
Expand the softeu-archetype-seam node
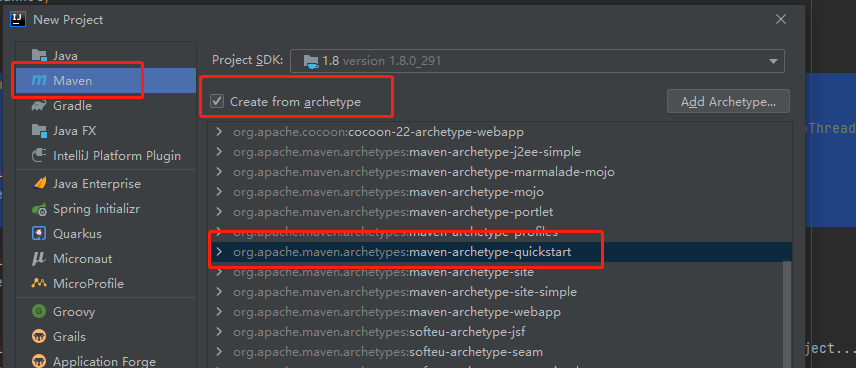[219, 352]
